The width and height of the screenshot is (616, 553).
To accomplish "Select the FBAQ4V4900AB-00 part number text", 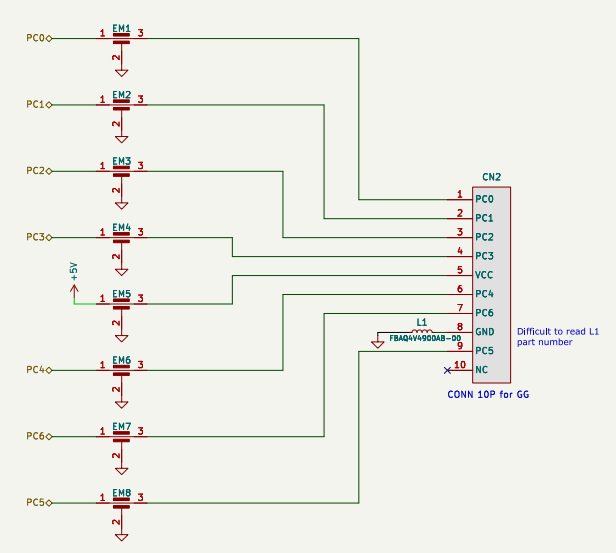I will click(x=425, y=339).
